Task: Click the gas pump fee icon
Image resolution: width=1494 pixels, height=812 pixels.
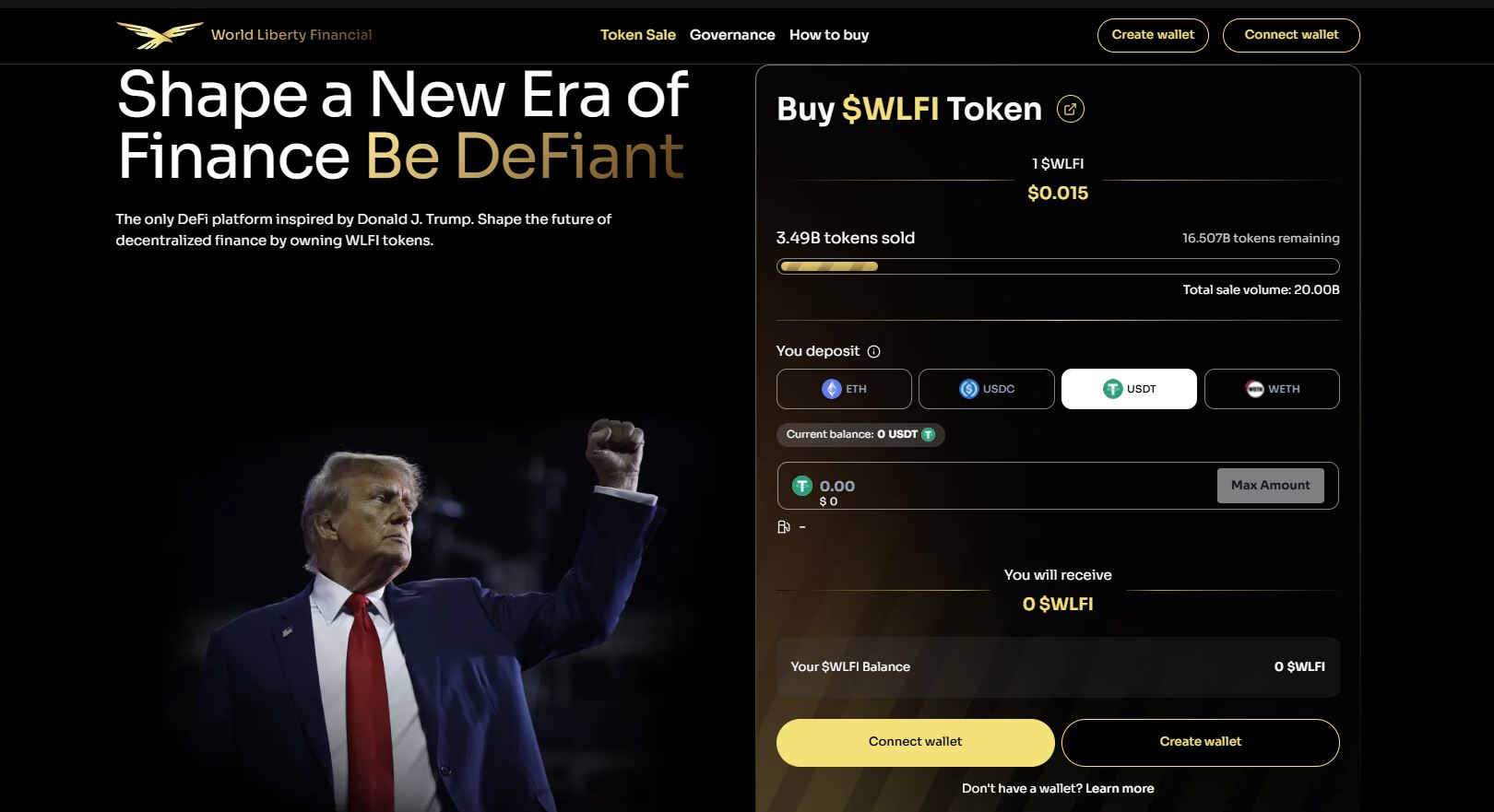Action: pyautogui.click(x=784, y=527)
